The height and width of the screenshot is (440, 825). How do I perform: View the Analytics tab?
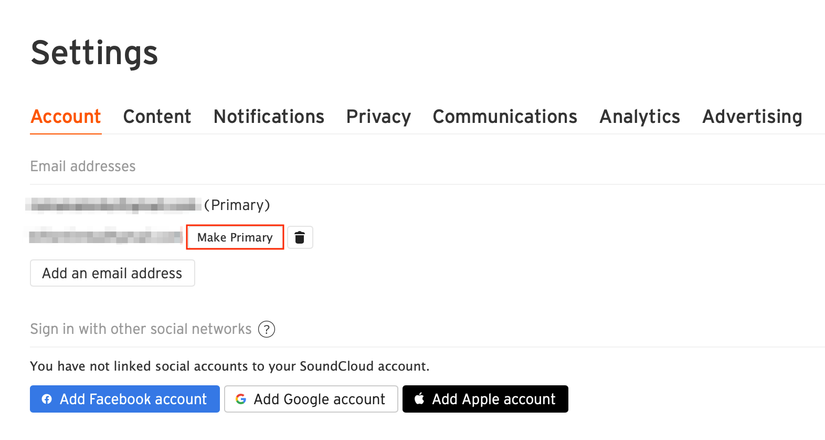click(x=640, y=116)
